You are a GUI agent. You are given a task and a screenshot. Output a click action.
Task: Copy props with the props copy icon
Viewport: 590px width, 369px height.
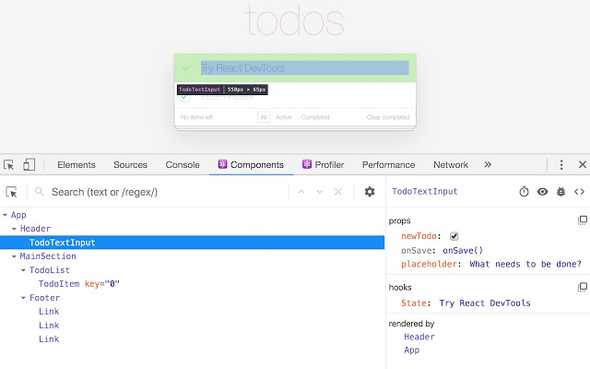[582, 220]
